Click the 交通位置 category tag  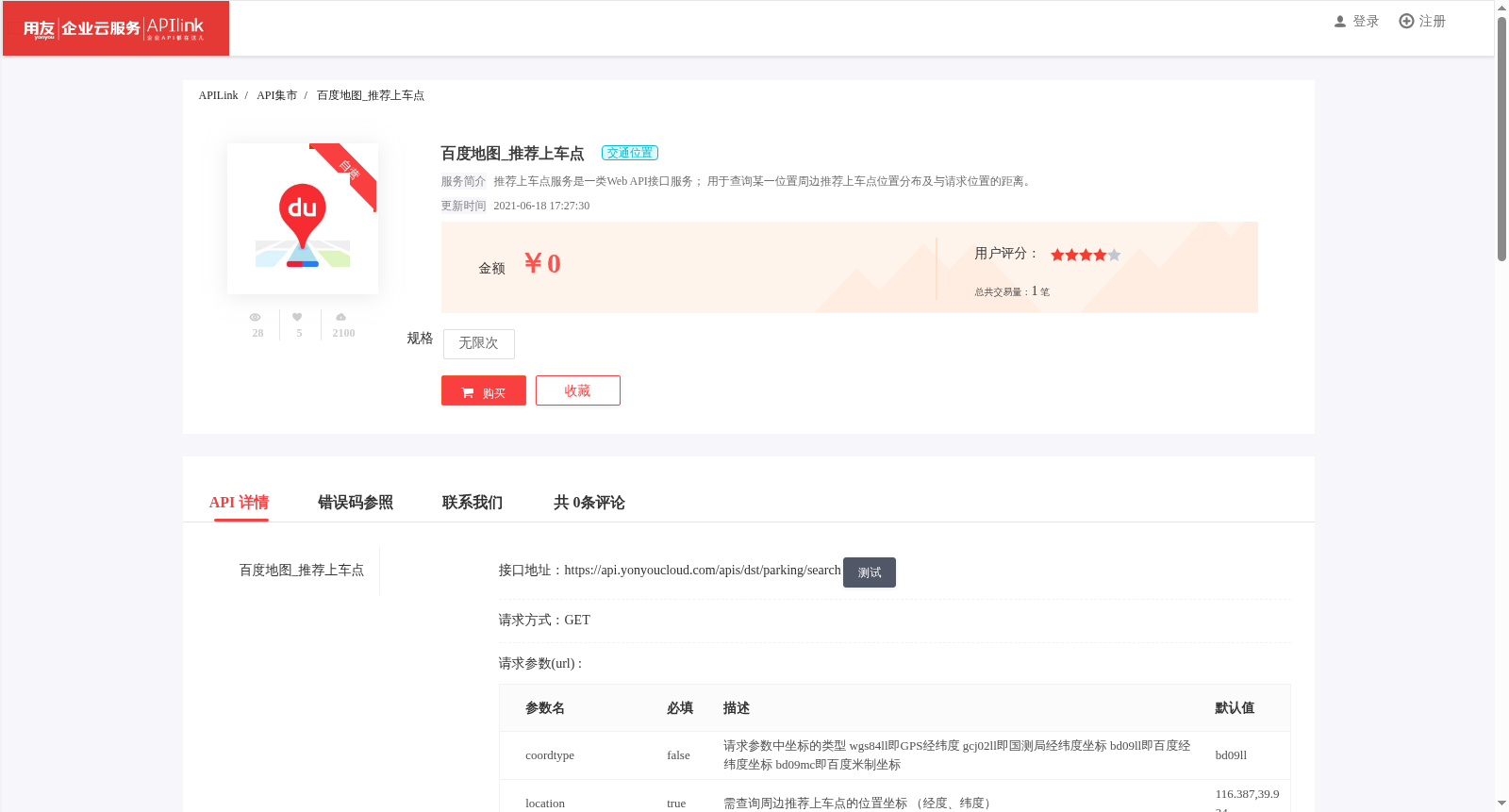click(x=630, y=153)
